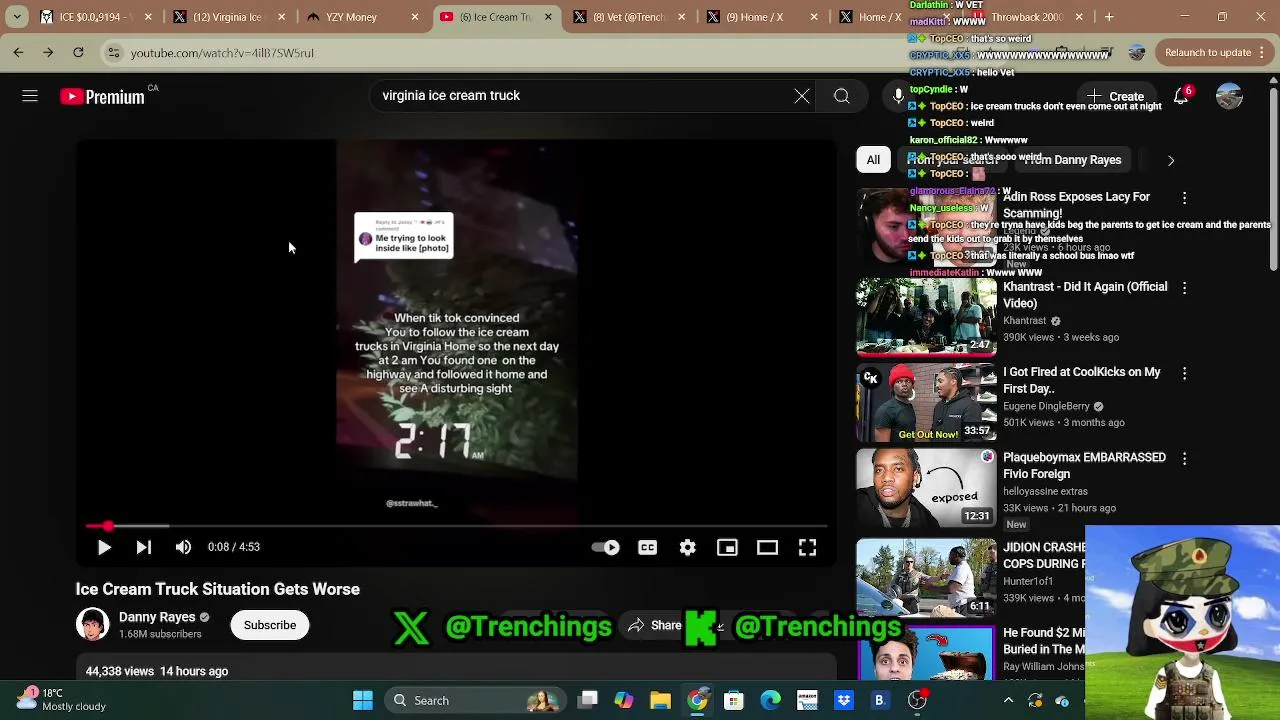The width and height of the screenshot is (1280, 720).
Task: Open Windows Start menu
Action: 363,701
